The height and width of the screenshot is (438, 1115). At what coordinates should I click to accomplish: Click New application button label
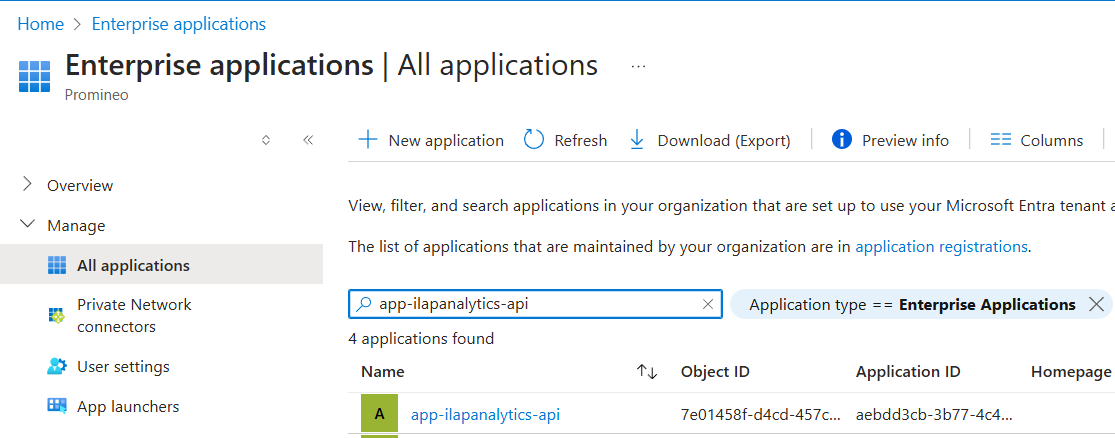click(x=446, y=141)
